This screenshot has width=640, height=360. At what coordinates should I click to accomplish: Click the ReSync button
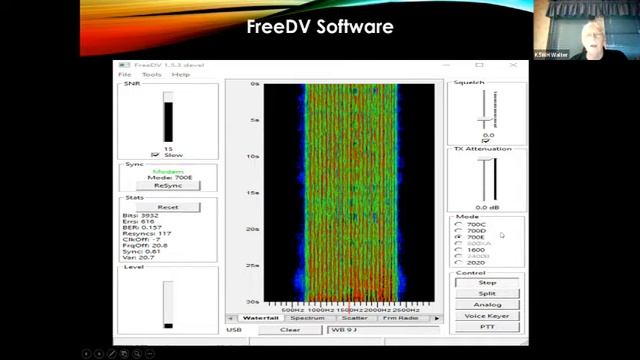[168, 186]
